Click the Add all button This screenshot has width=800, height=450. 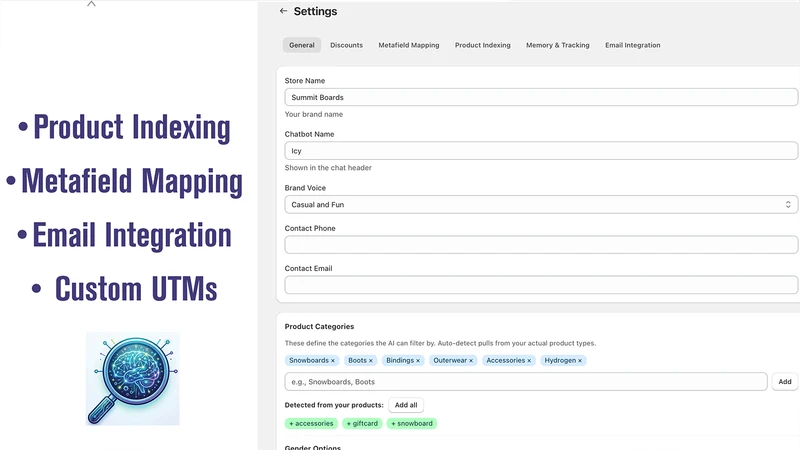(406, 405)
